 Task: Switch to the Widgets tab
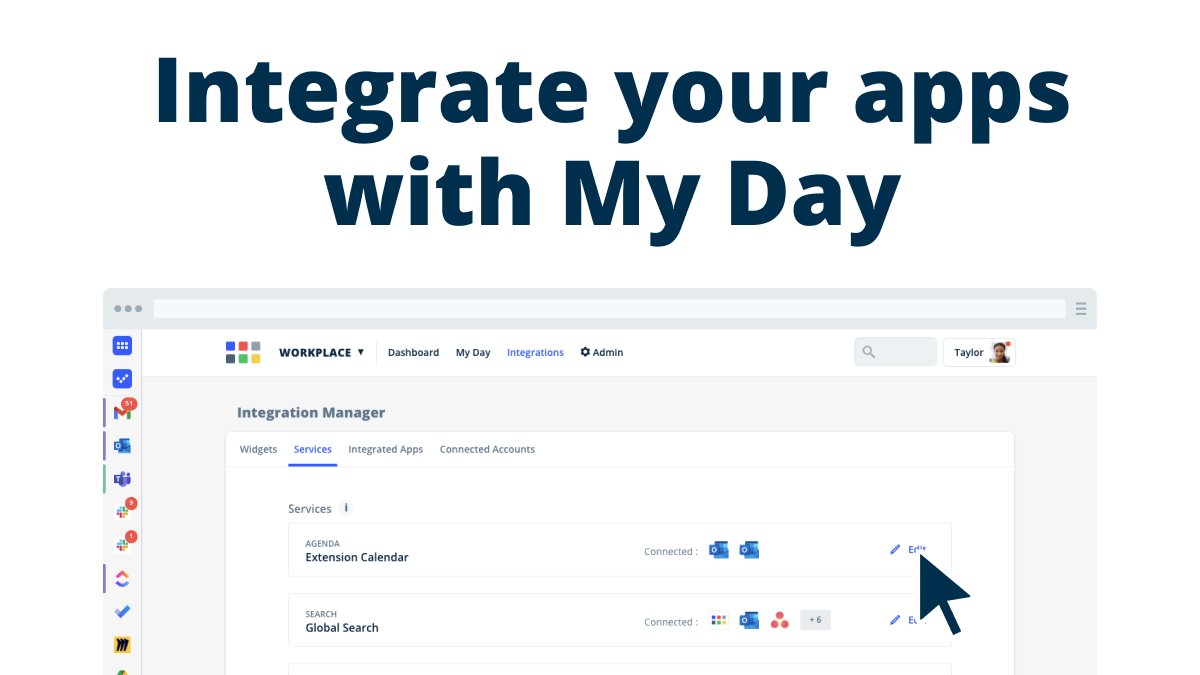pyautogui.click(x=258, y=449)
